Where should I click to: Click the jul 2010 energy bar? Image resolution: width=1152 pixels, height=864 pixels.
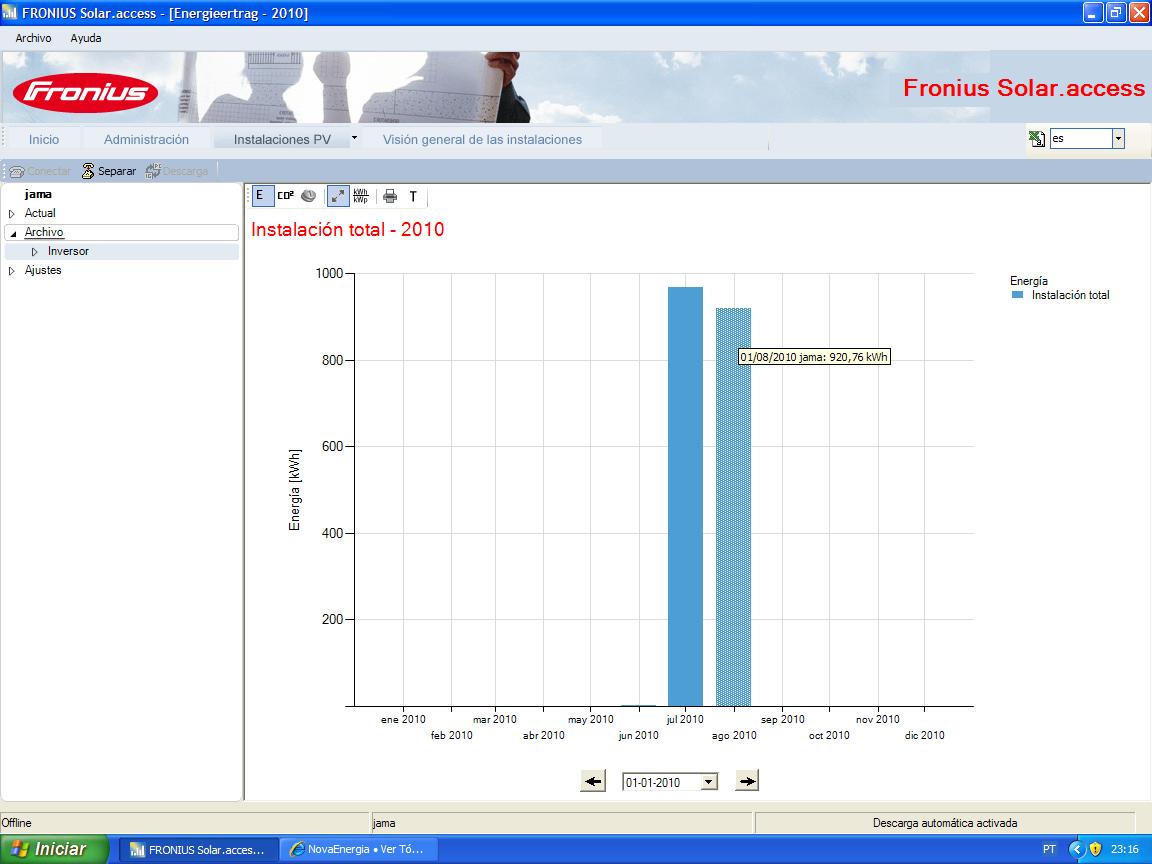tap(685, 497)
